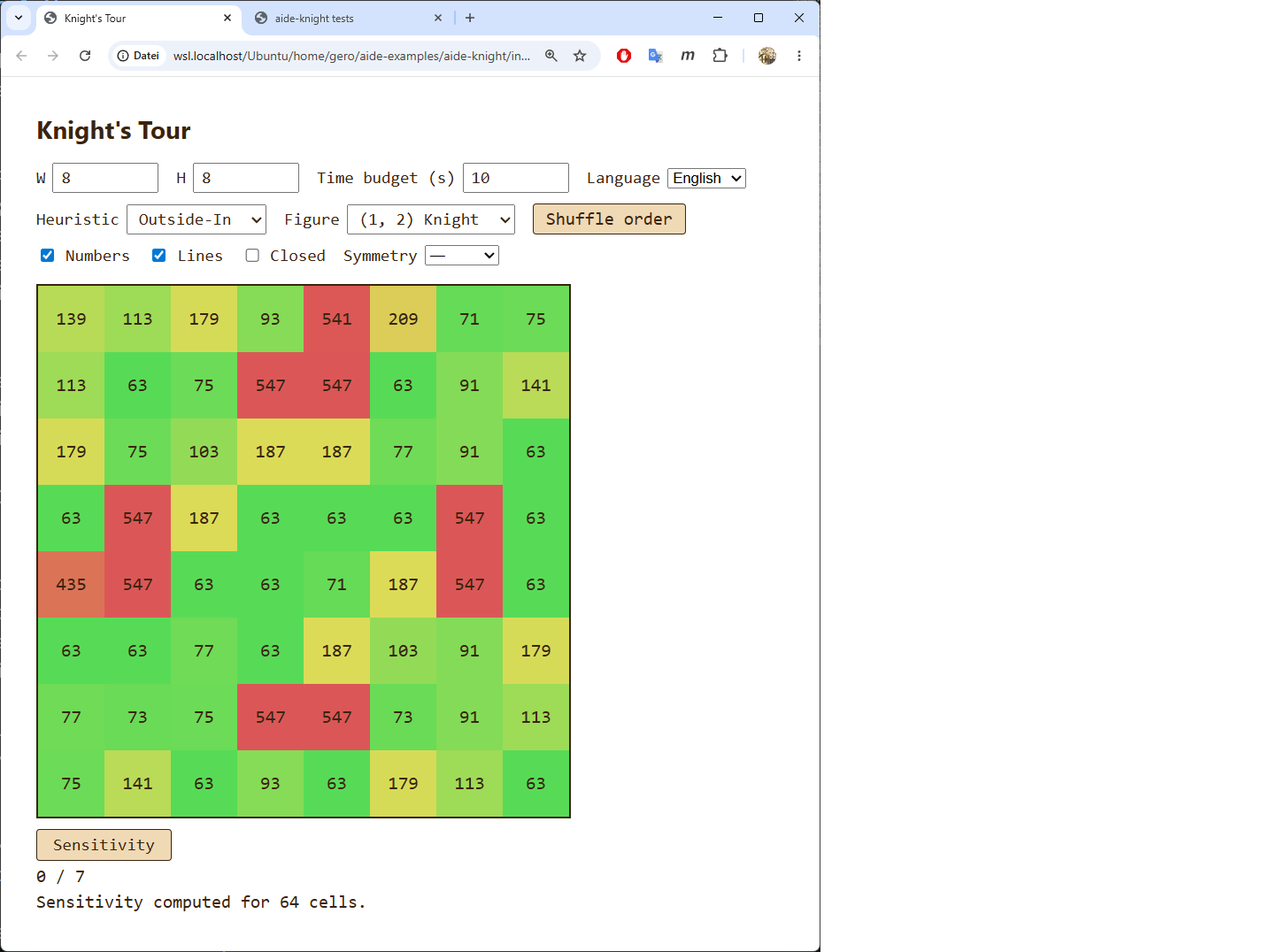Select the Knight's Tour tab
Screen dimensions: 1263x952
(139, 18)
